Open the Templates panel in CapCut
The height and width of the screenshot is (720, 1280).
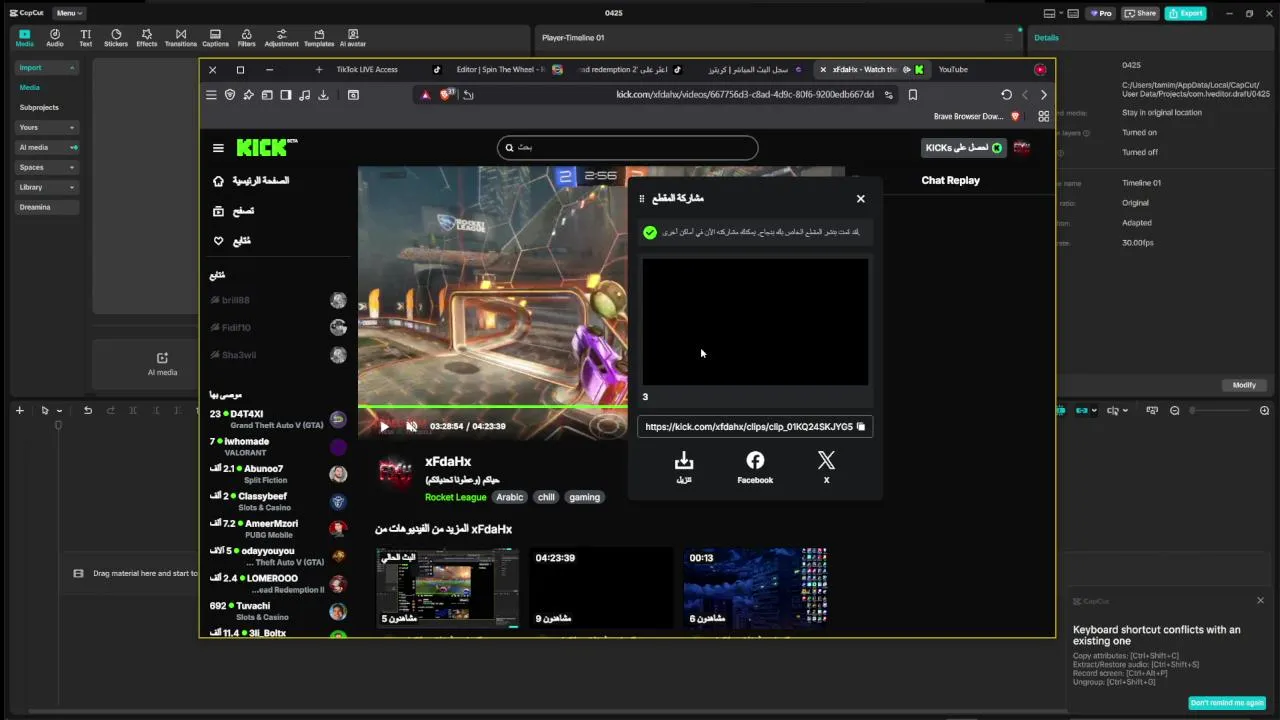coord(319,37)
